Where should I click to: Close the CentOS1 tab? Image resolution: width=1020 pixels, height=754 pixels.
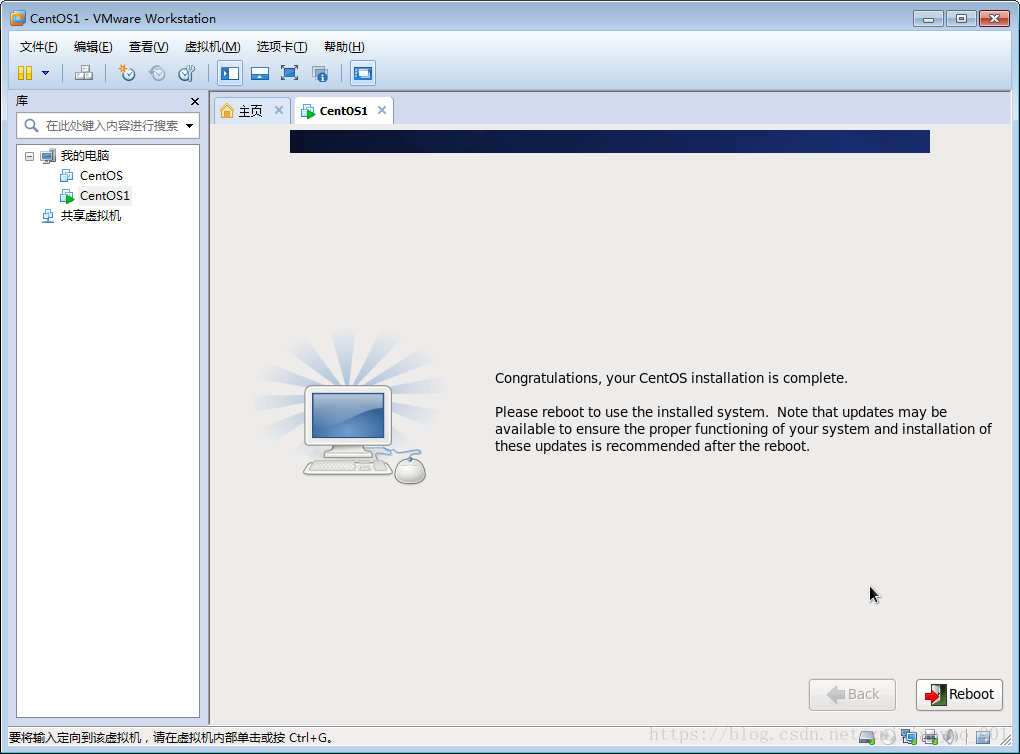tap(382, 110)
